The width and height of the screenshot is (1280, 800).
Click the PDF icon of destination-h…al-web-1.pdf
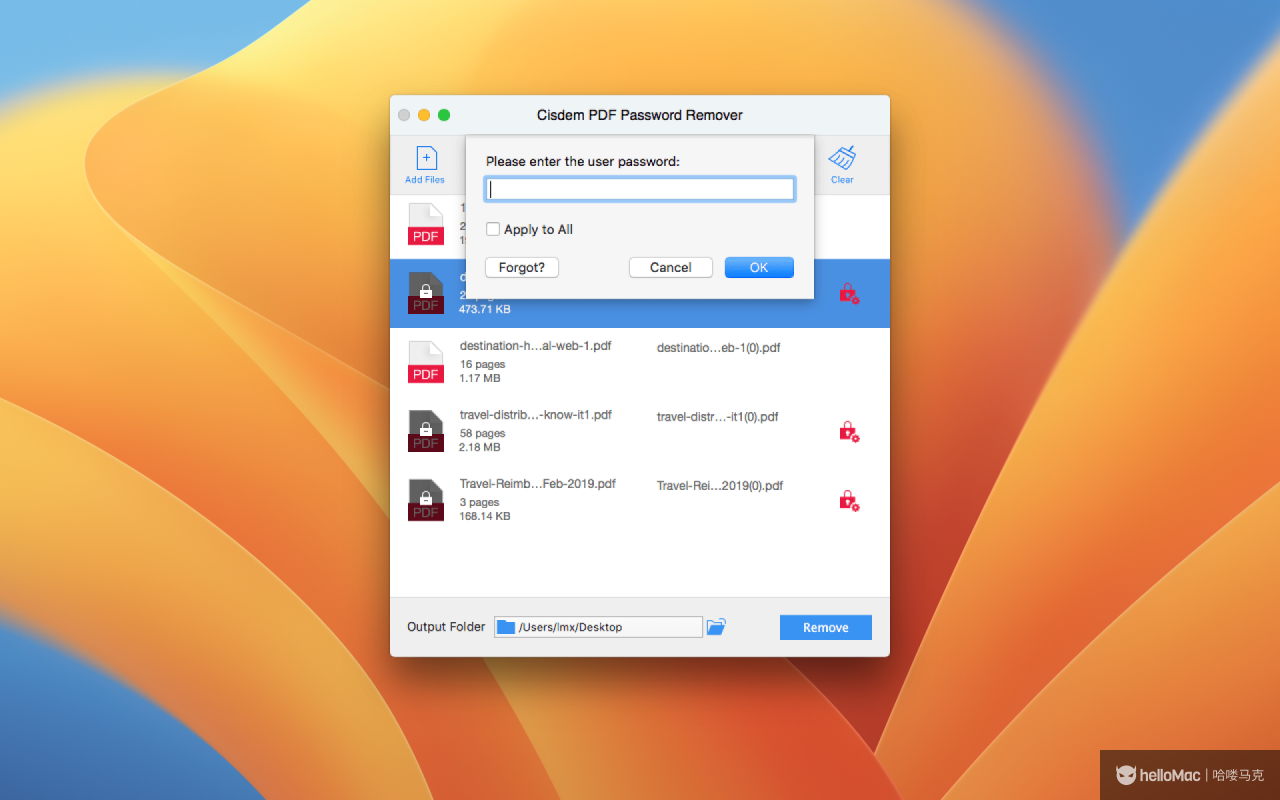pyautogui.click(x=426, y=362)
